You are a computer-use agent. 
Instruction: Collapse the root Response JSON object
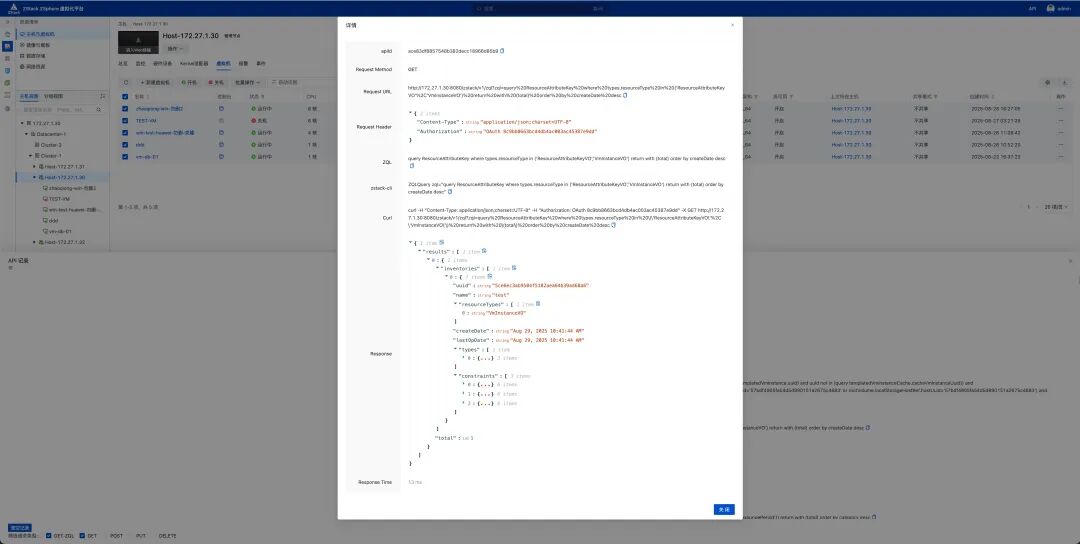pyautogui.click(x=411, y=242)
